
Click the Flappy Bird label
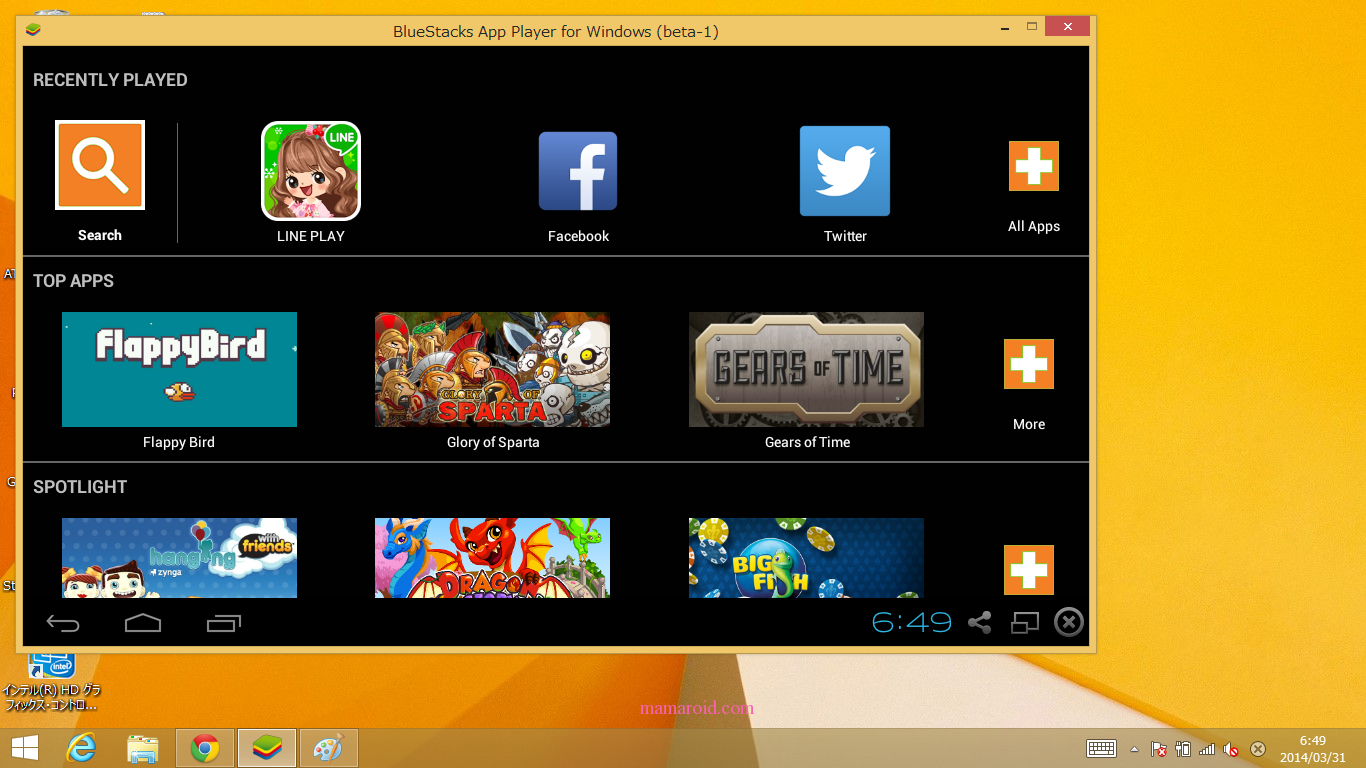pyautogui.click(x=179, y=442)
